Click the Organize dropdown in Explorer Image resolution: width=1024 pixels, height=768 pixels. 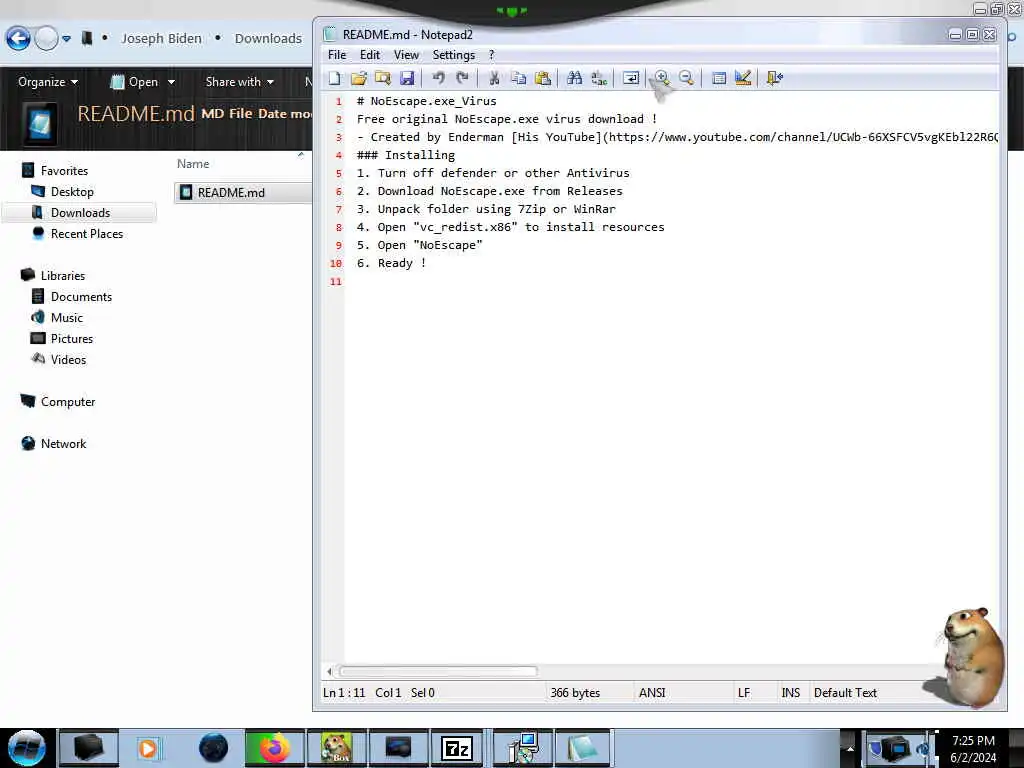pos(48,82)
